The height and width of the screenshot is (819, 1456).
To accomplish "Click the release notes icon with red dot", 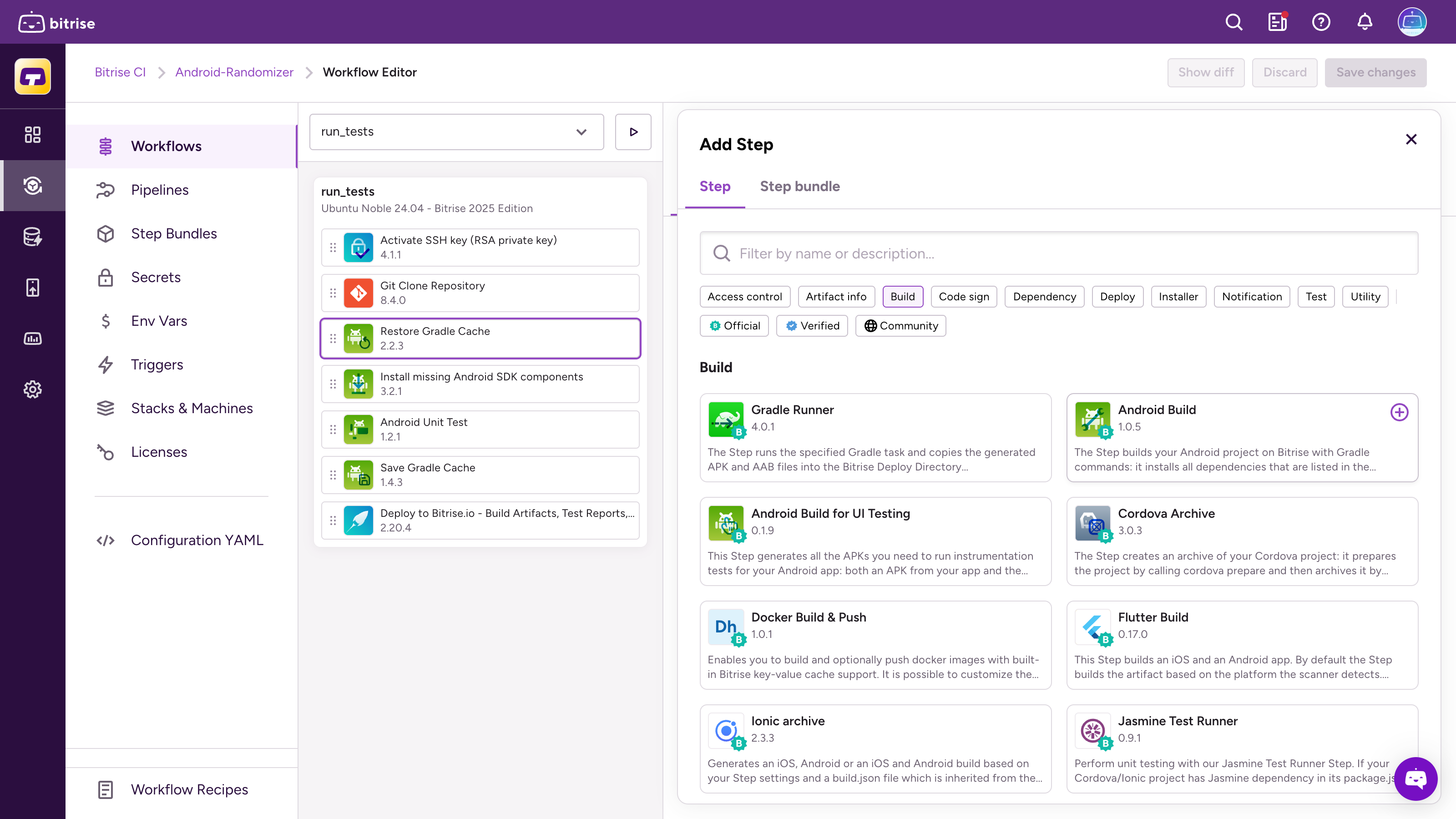I will (x=1277, y=22).
